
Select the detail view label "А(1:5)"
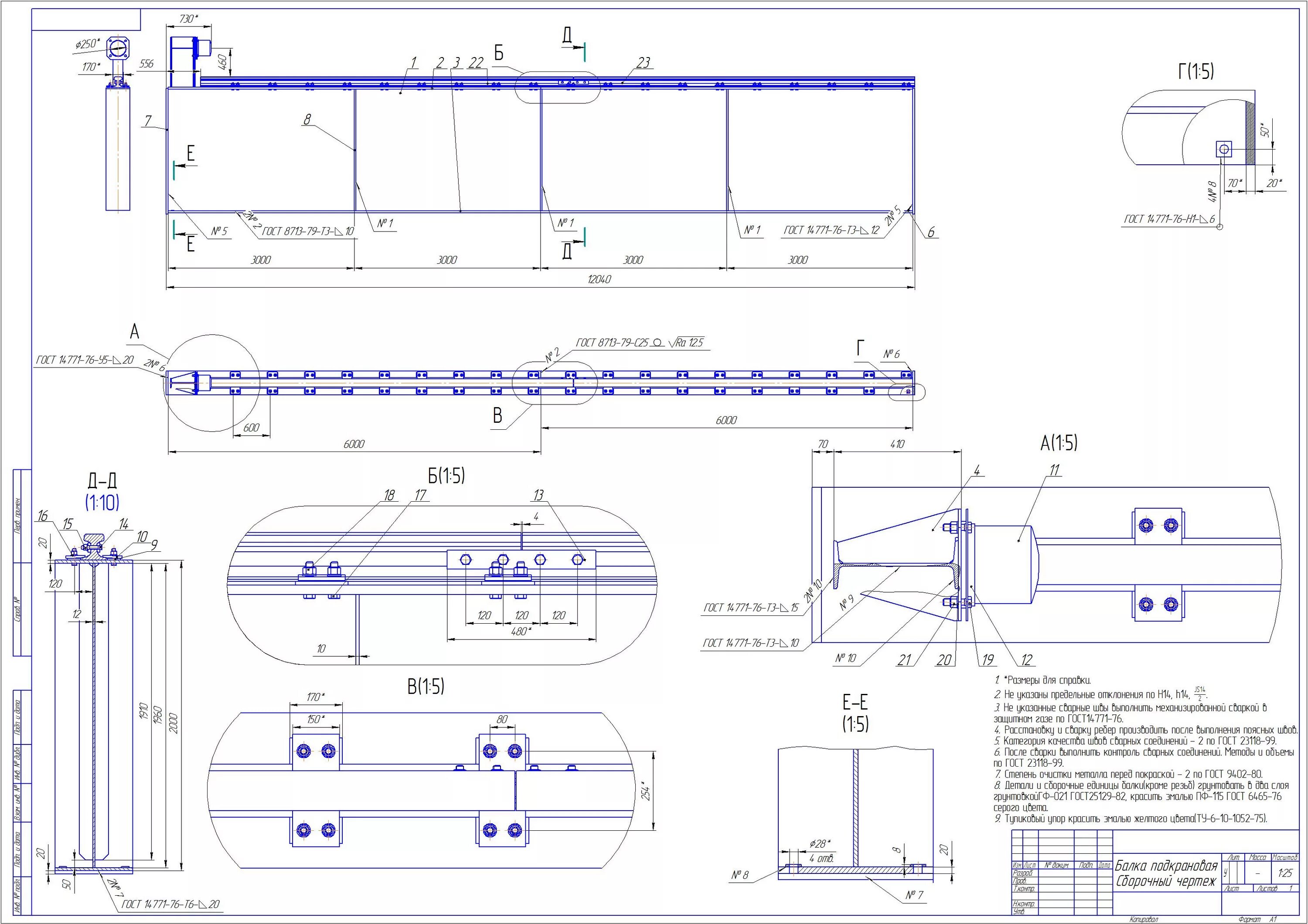click(x=1059, y=443)
